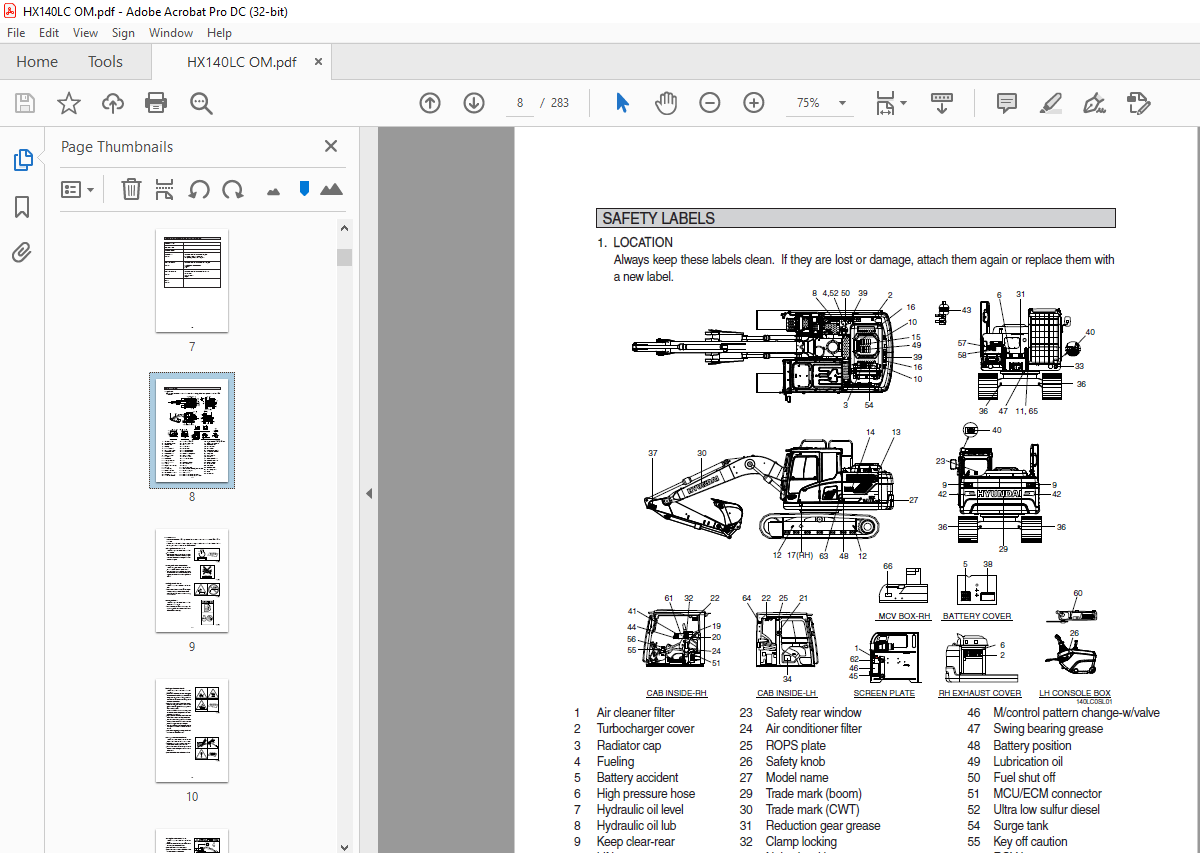The height and width of the screenshot is (853, 1200).
Task: Click the page number input field
Action: point(520,103)
